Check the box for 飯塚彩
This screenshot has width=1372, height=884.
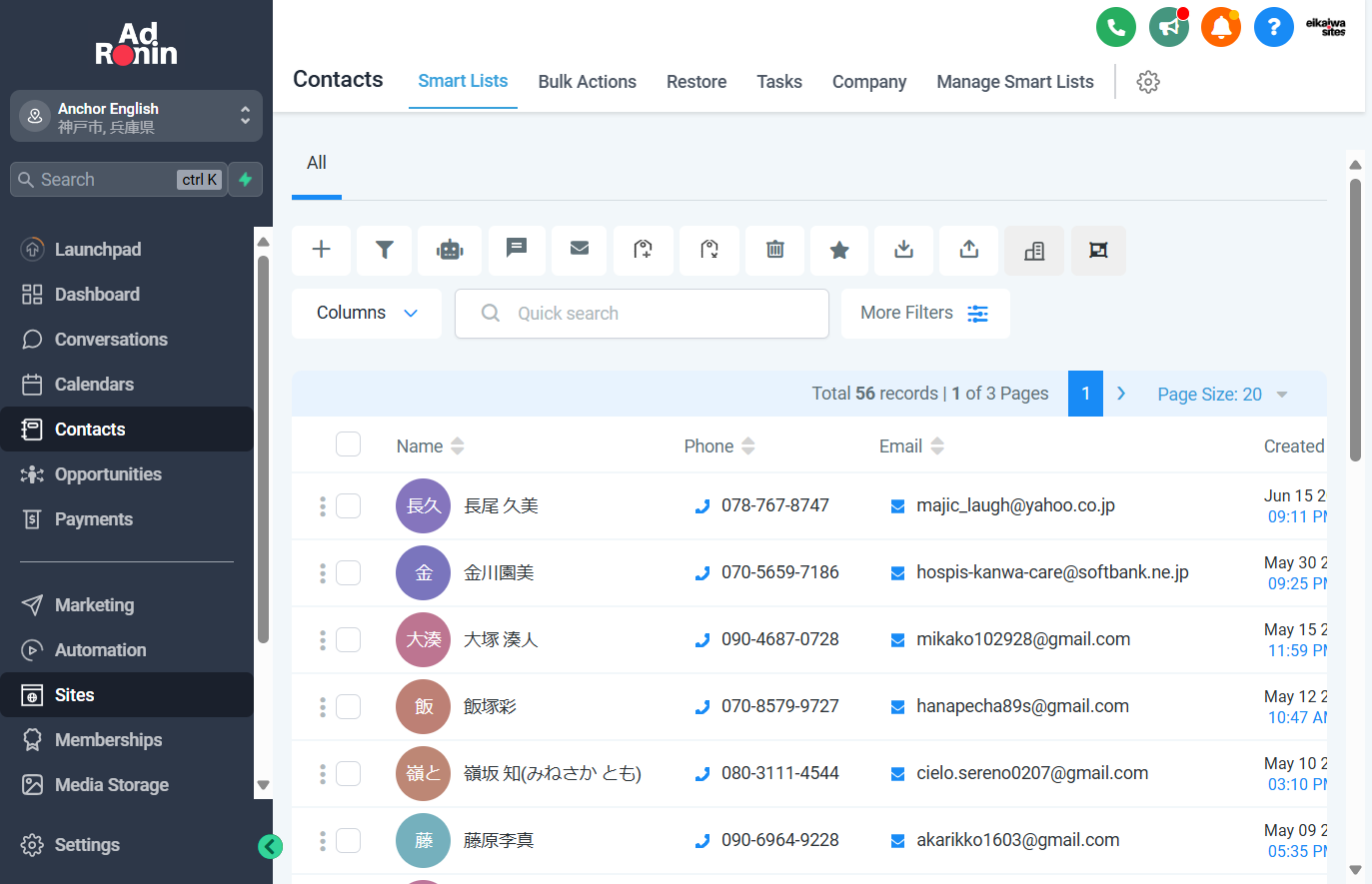coord(348,707)
